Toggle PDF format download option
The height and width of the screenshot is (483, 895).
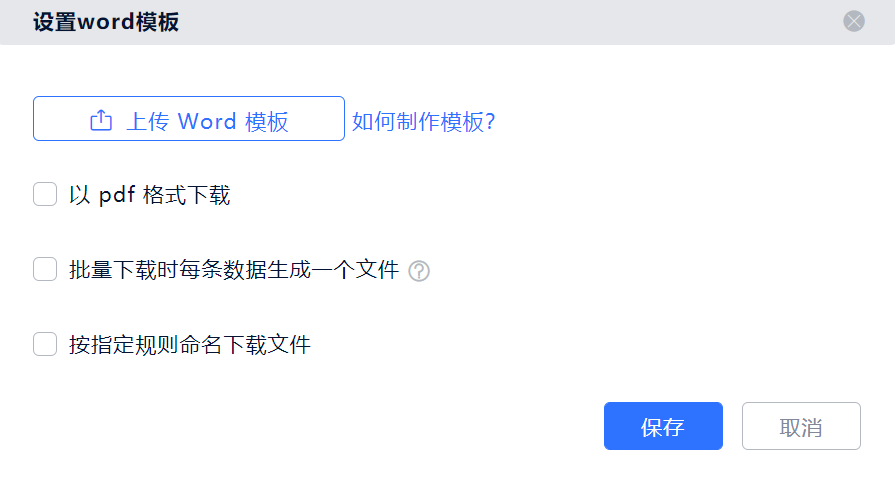tap(45, 194)
